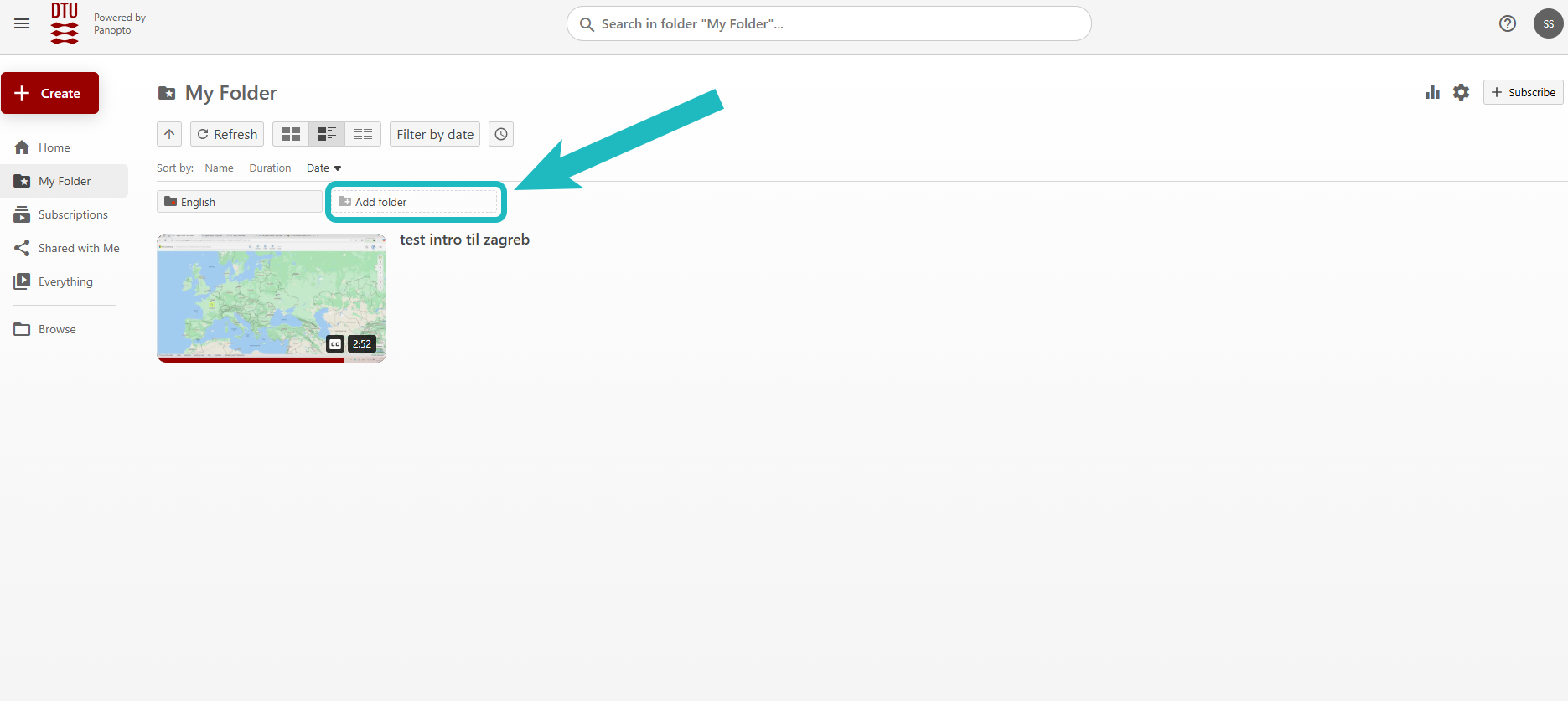Click the Refresh button
Viewport: 1568px width, 701px height.
coord(227,134)
